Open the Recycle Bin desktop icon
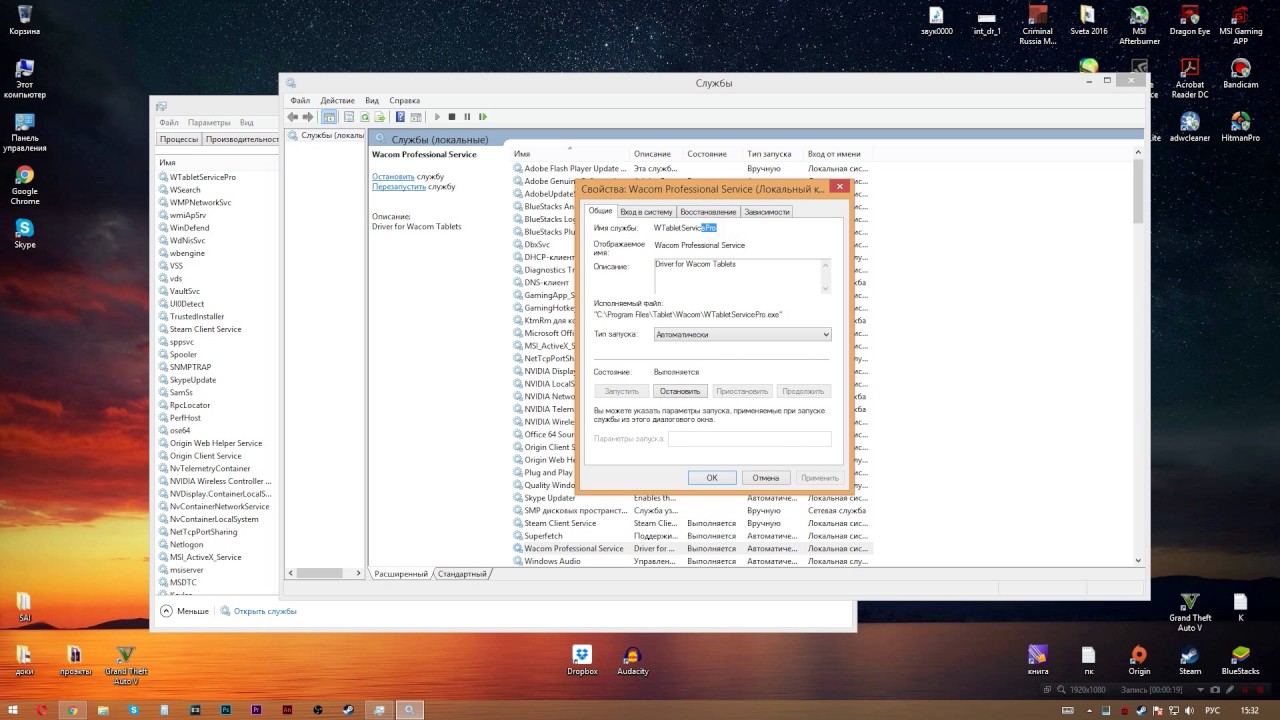Image resolution: width=1280 pixels, height=720 pixels. [25, 19]
